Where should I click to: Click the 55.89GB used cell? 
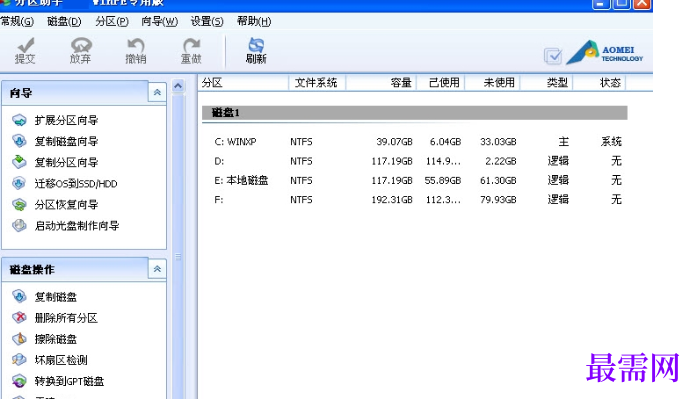(442, 180)
